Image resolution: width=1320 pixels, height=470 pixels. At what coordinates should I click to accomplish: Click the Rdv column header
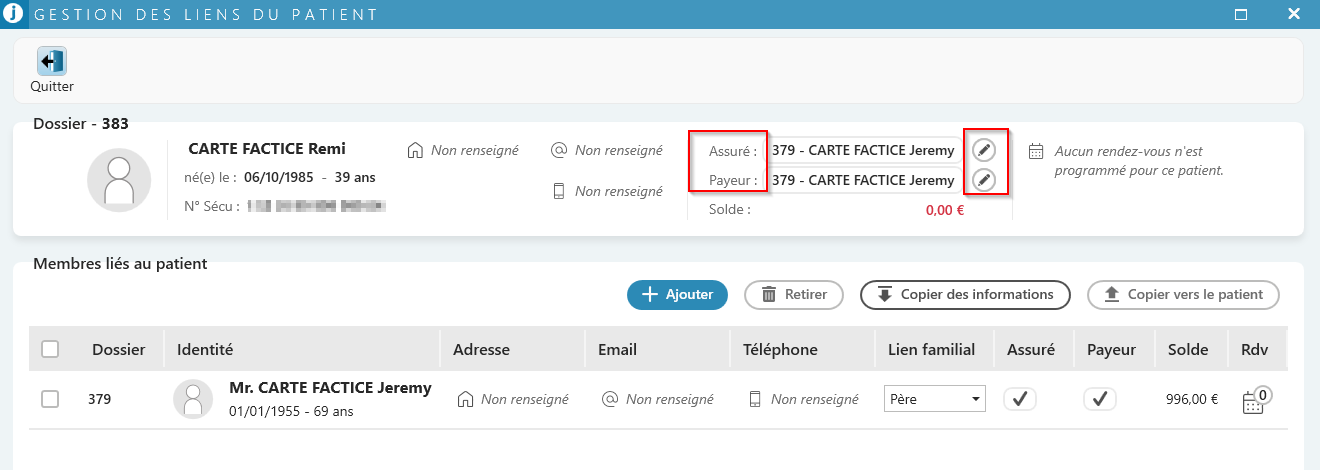click(x=1254, y=349)
